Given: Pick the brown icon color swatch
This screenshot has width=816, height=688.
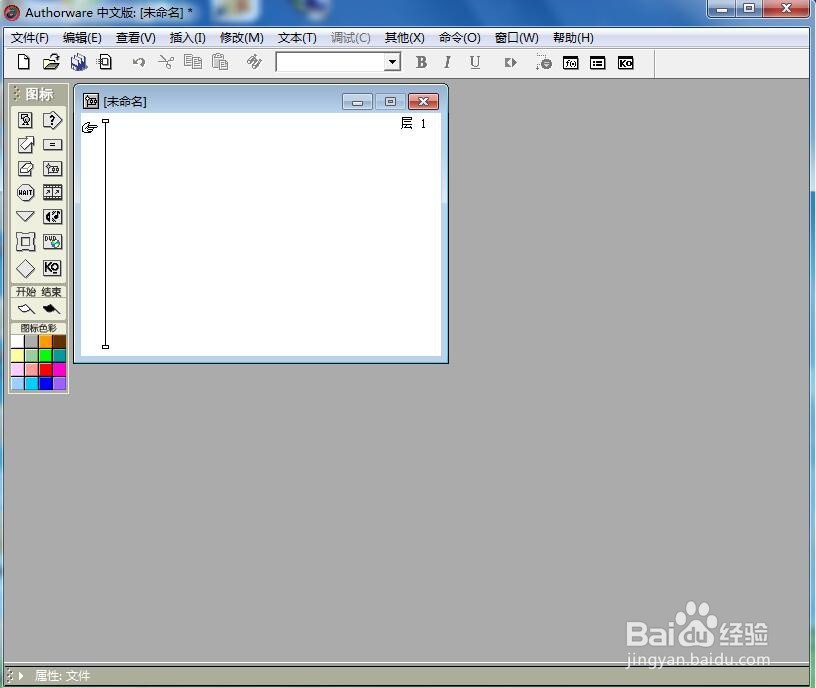Looking at the screenshot, I should (59, 341).
